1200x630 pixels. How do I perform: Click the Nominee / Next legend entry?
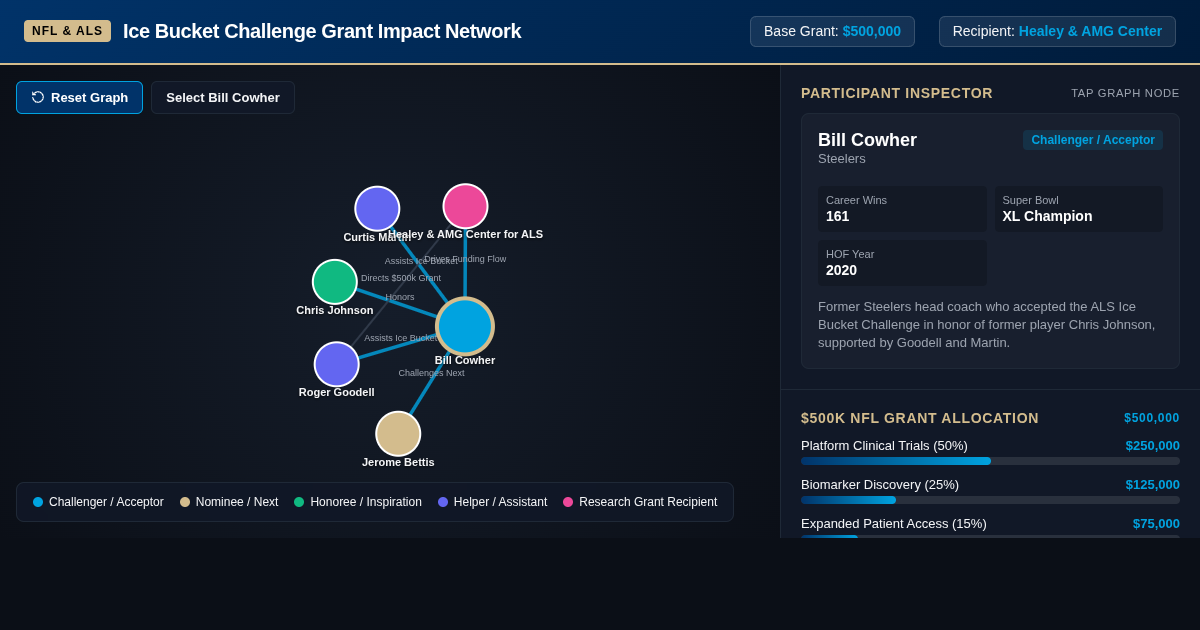click(x=229, y=502)
